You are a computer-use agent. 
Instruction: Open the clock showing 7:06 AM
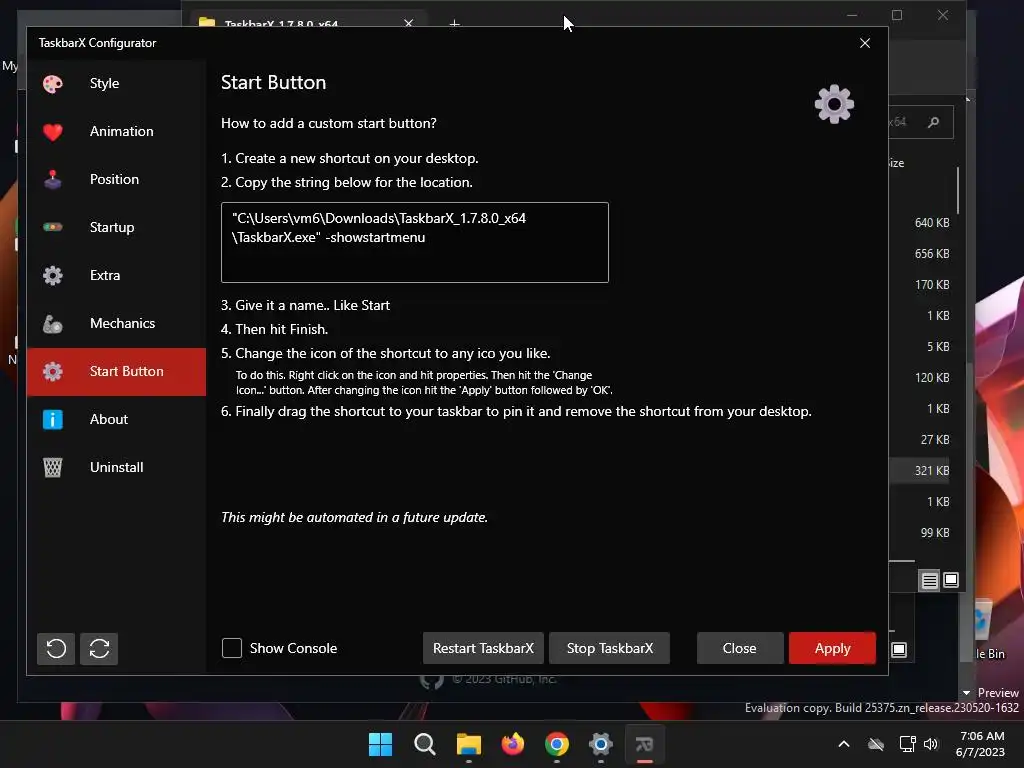(x=980, y=744)
